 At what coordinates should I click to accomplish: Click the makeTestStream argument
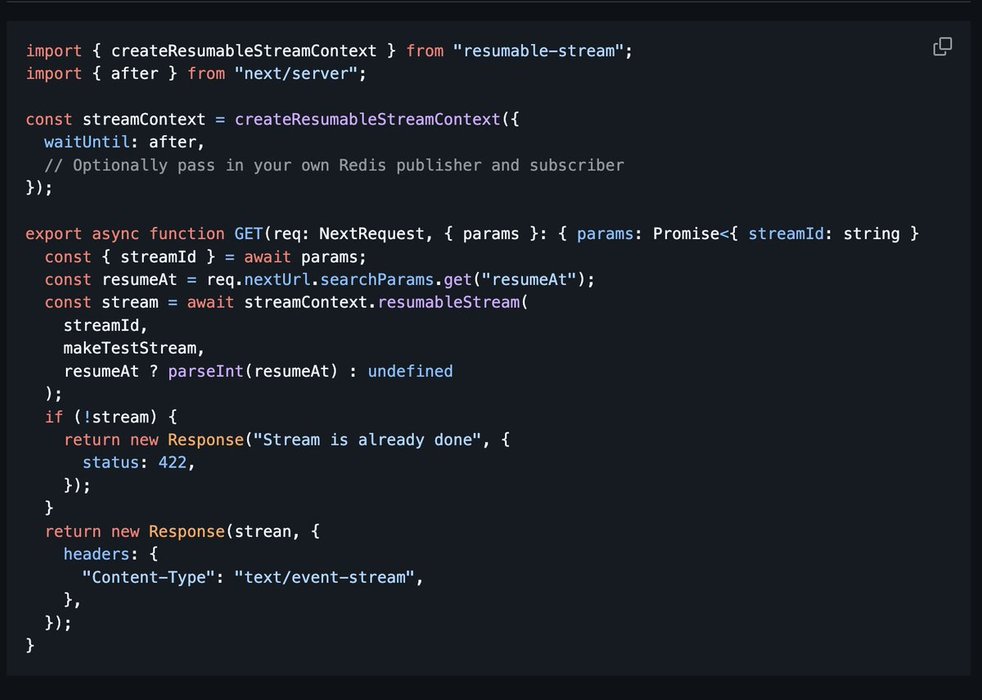pyautogui.click(x=134, y=348)
